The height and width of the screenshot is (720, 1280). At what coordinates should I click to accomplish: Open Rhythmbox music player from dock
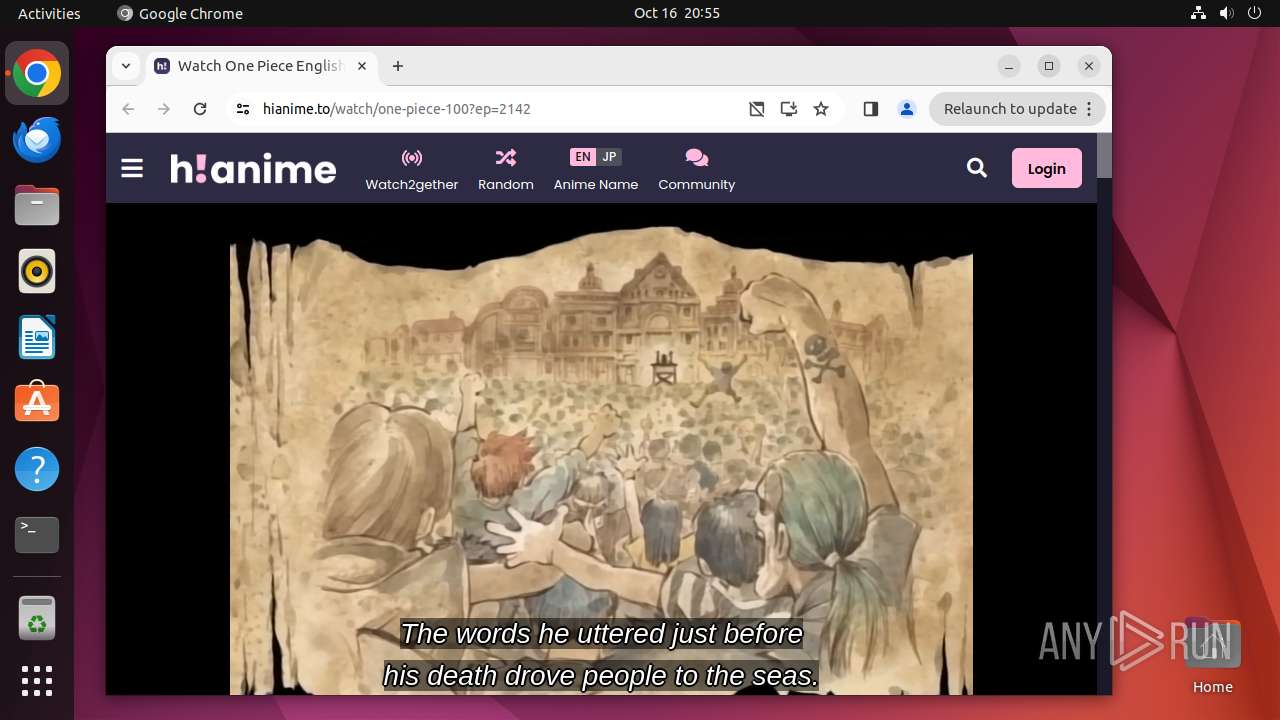tap(37, 271)
